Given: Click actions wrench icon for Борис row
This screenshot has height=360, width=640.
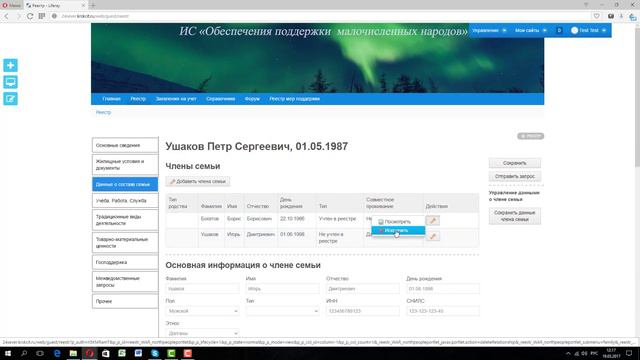Looking at the screenshot, I should pyautogui.click(x=433, y=220).
